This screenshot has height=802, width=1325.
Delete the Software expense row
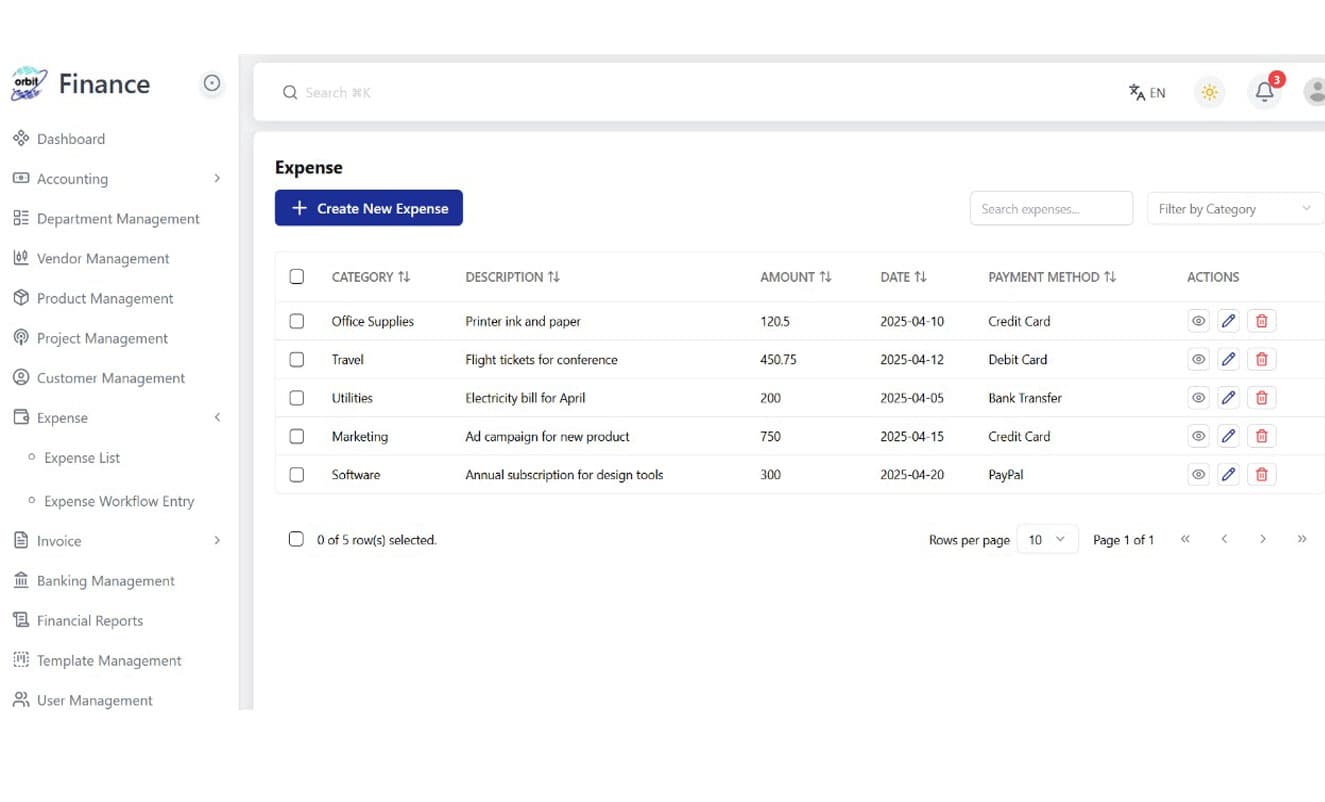(x=1262, y=475)
